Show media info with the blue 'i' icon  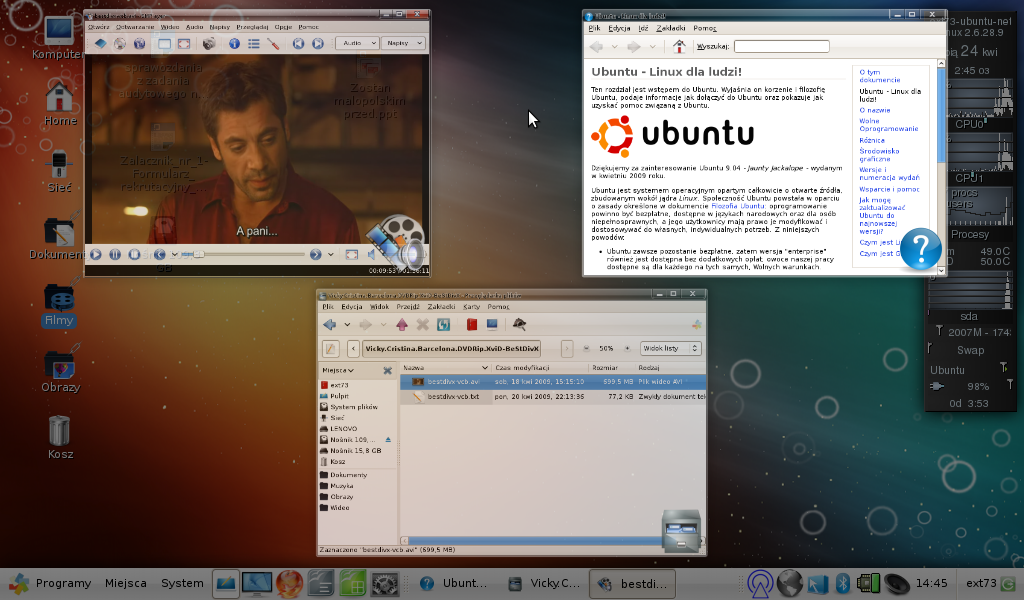tap(234, 44)
